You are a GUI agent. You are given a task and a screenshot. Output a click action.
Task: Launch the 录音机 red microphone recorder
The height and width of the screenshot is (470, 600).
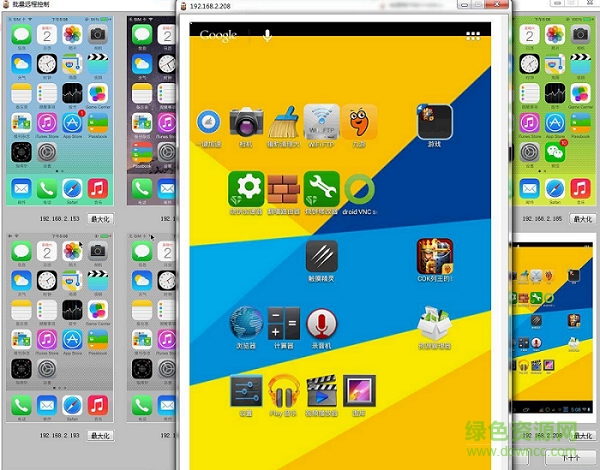[x=321, y=324]
